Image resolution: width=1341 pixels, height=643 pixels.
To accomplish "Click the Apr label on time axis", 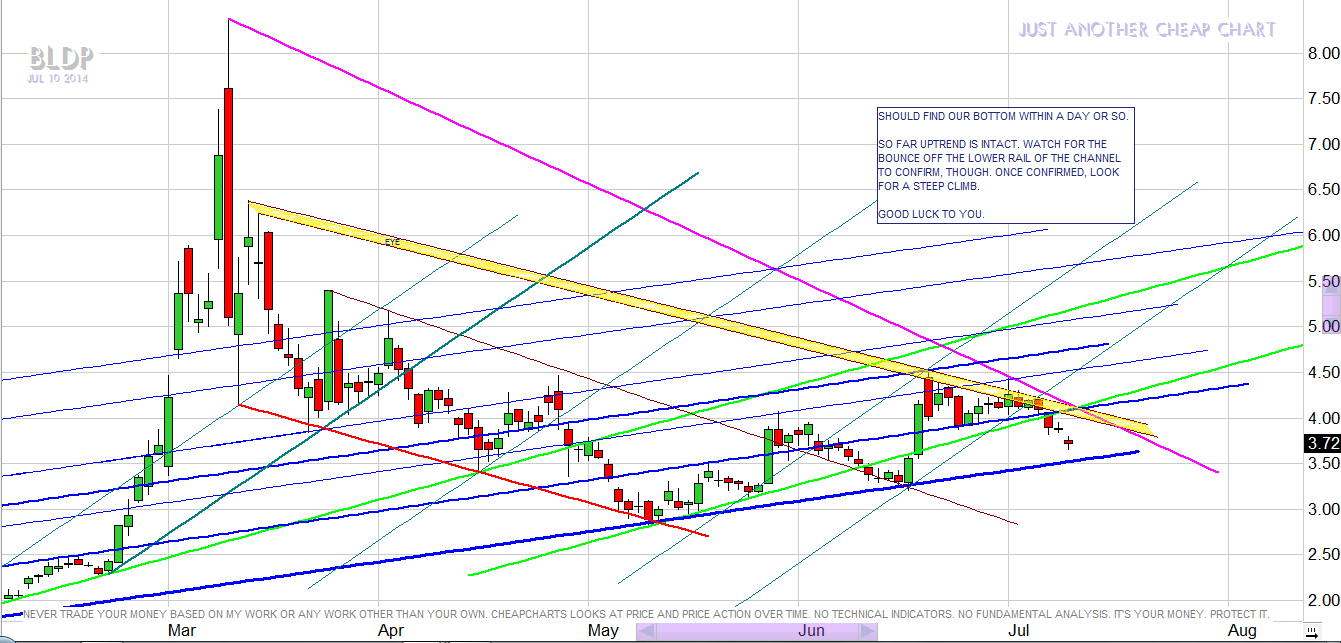I will (x=391, y=630).
